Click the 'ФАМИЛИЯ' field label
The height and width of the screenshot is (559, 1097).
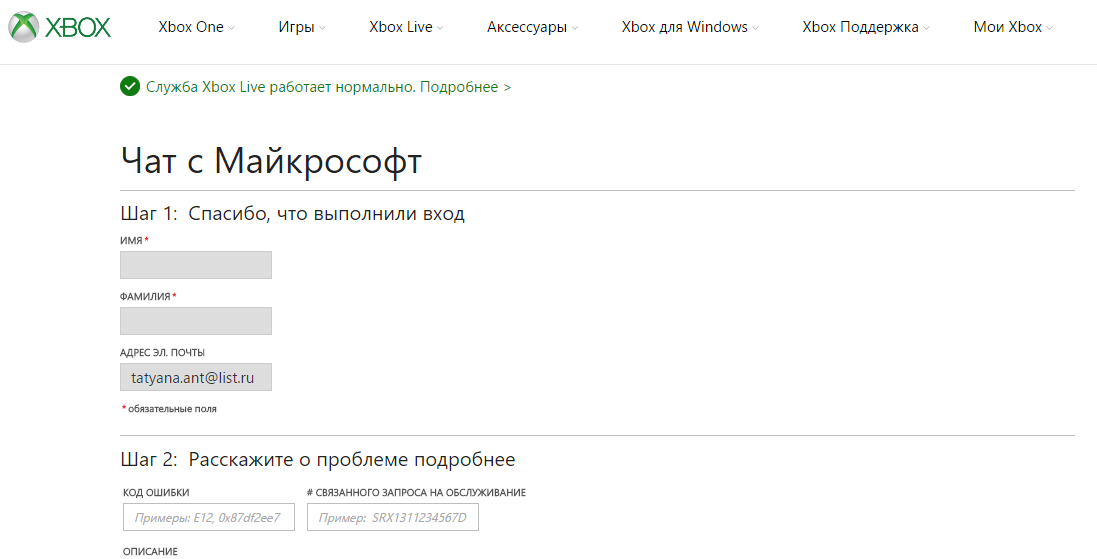145,297
